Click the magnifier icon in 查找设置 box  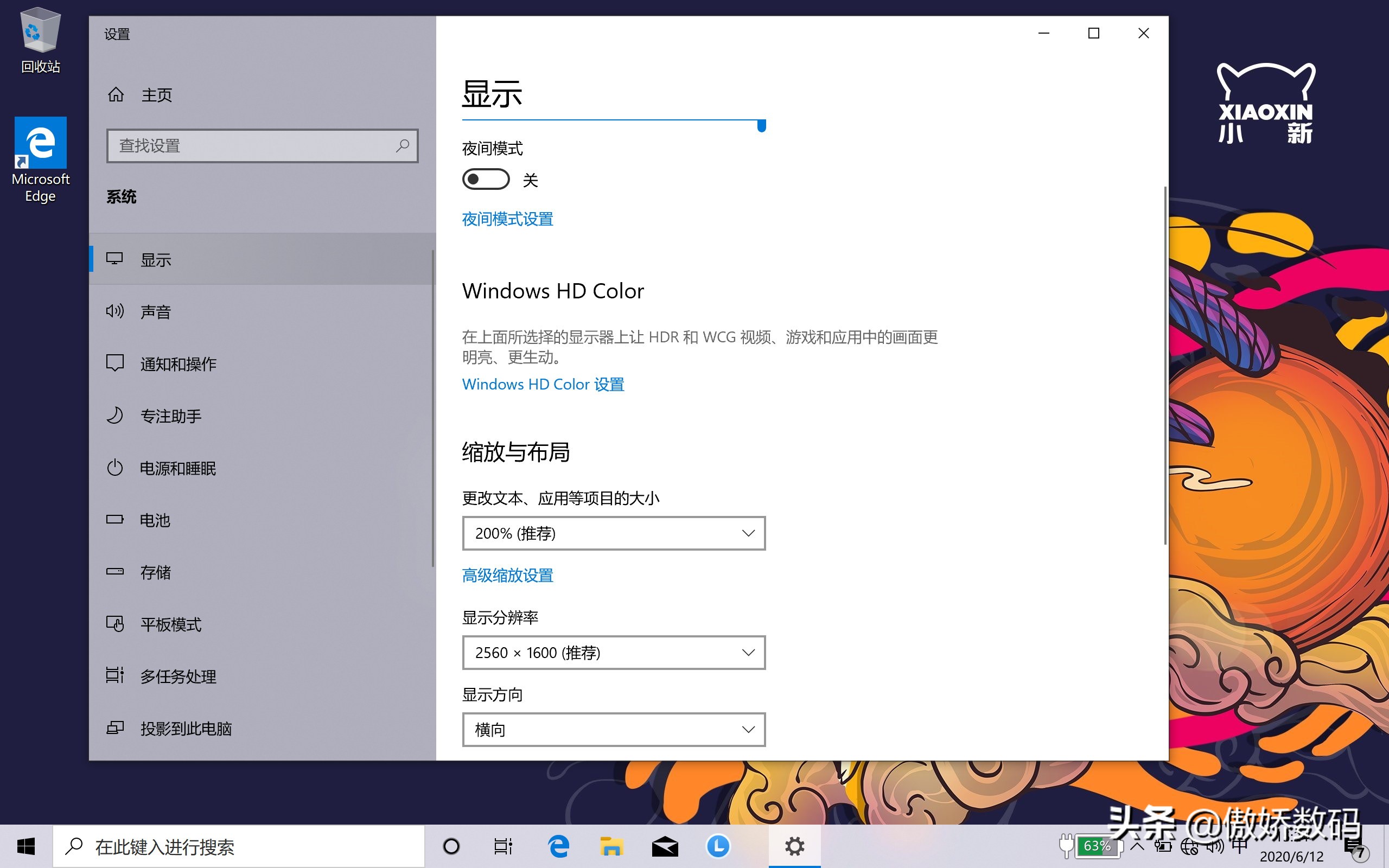pos(403,146)
